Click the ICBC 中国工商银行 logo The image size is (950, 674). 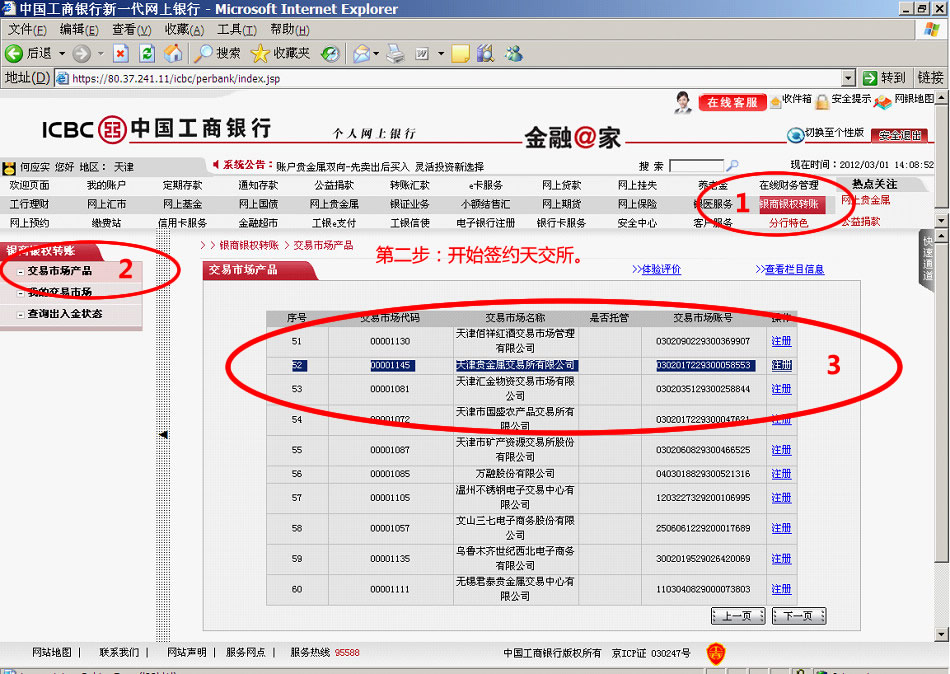click(x=156, y=129)
